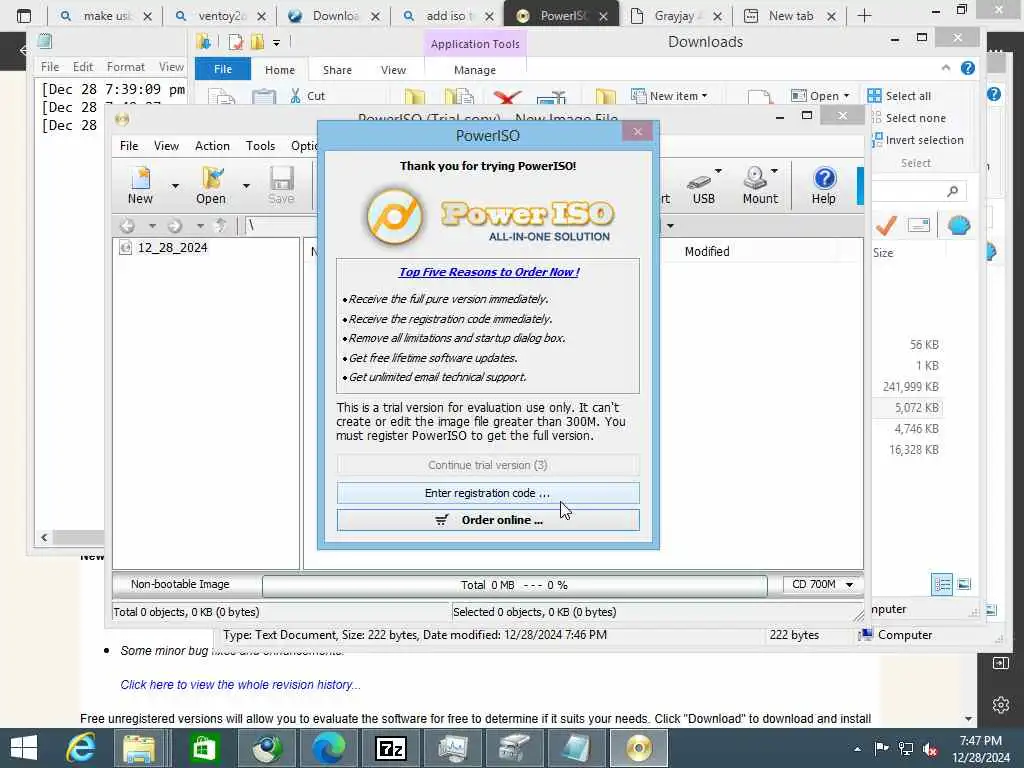Click the PowerISO disc icon on the taskbar
The width and height of the screenshot is (1024, 768).
(639, 748)
